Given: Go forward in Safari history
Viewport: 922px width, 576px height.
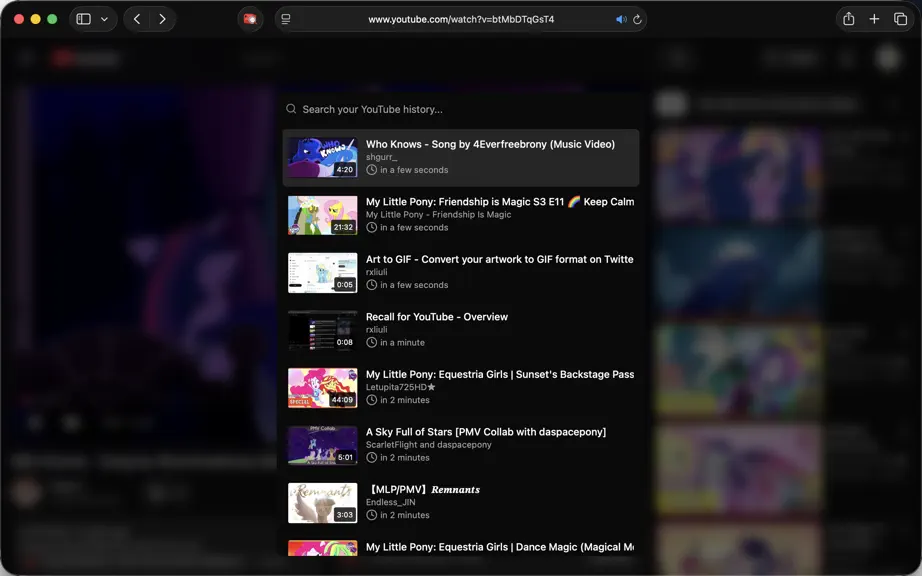Looking at the screenshot, I should point(162,19).
